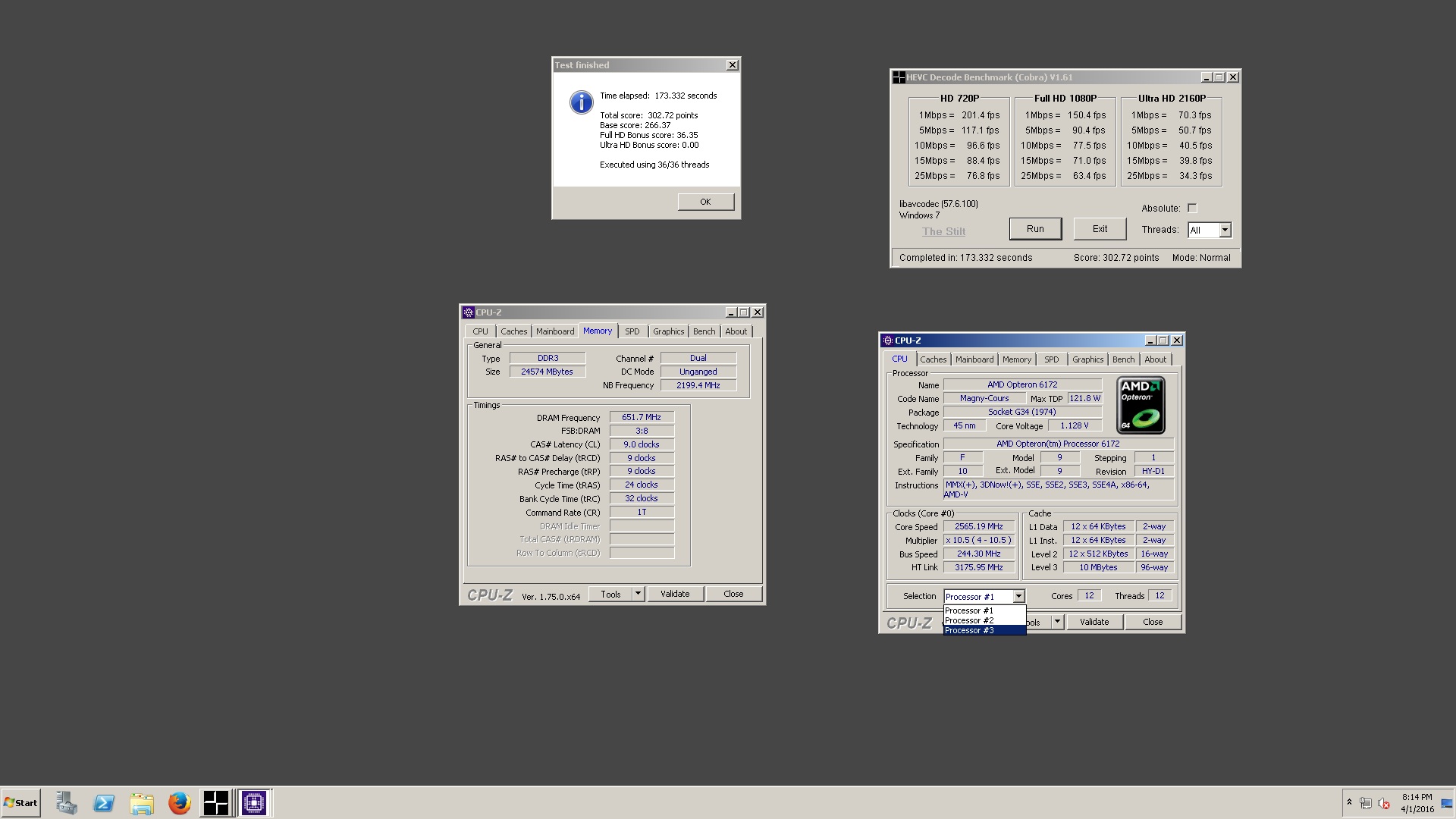This screenshot has width=1456, height=819.
Task: Launch PowerShell from the taskbar
Action: 104,803
